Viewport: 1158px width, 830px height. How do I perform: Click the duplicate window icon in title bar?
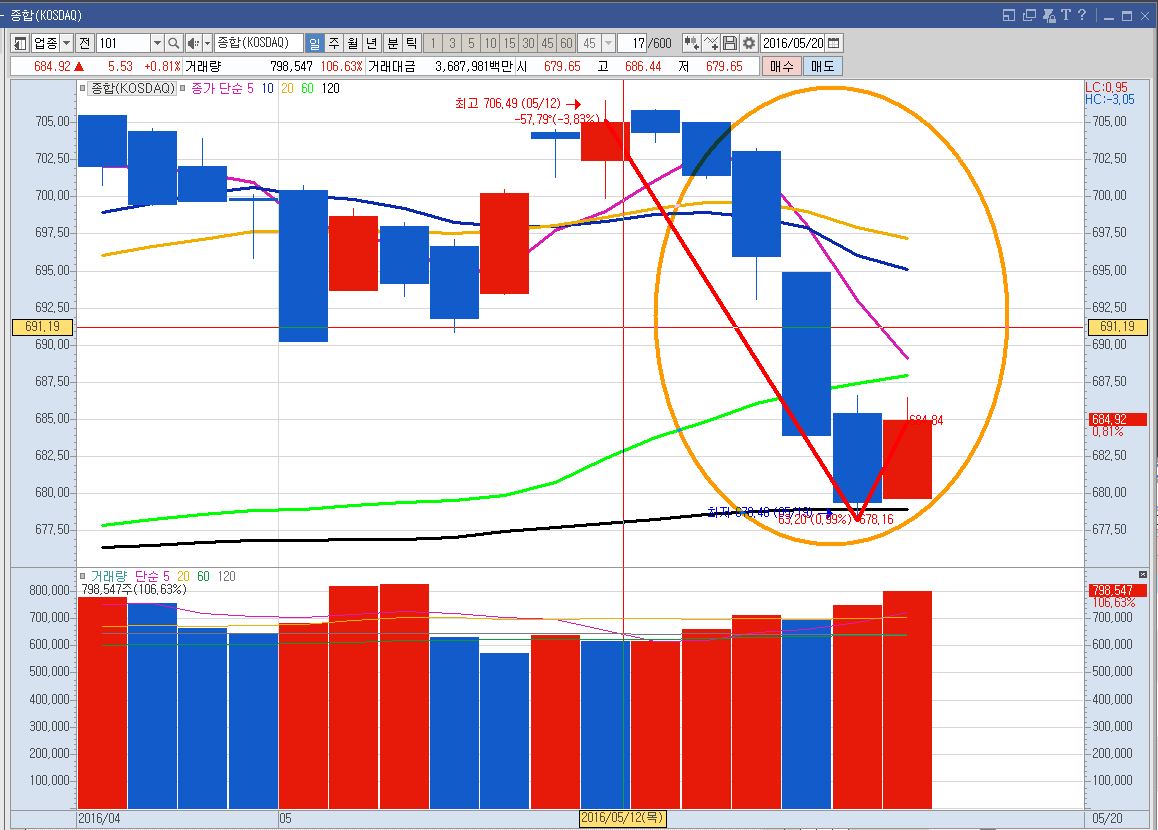coord(1029,15)
